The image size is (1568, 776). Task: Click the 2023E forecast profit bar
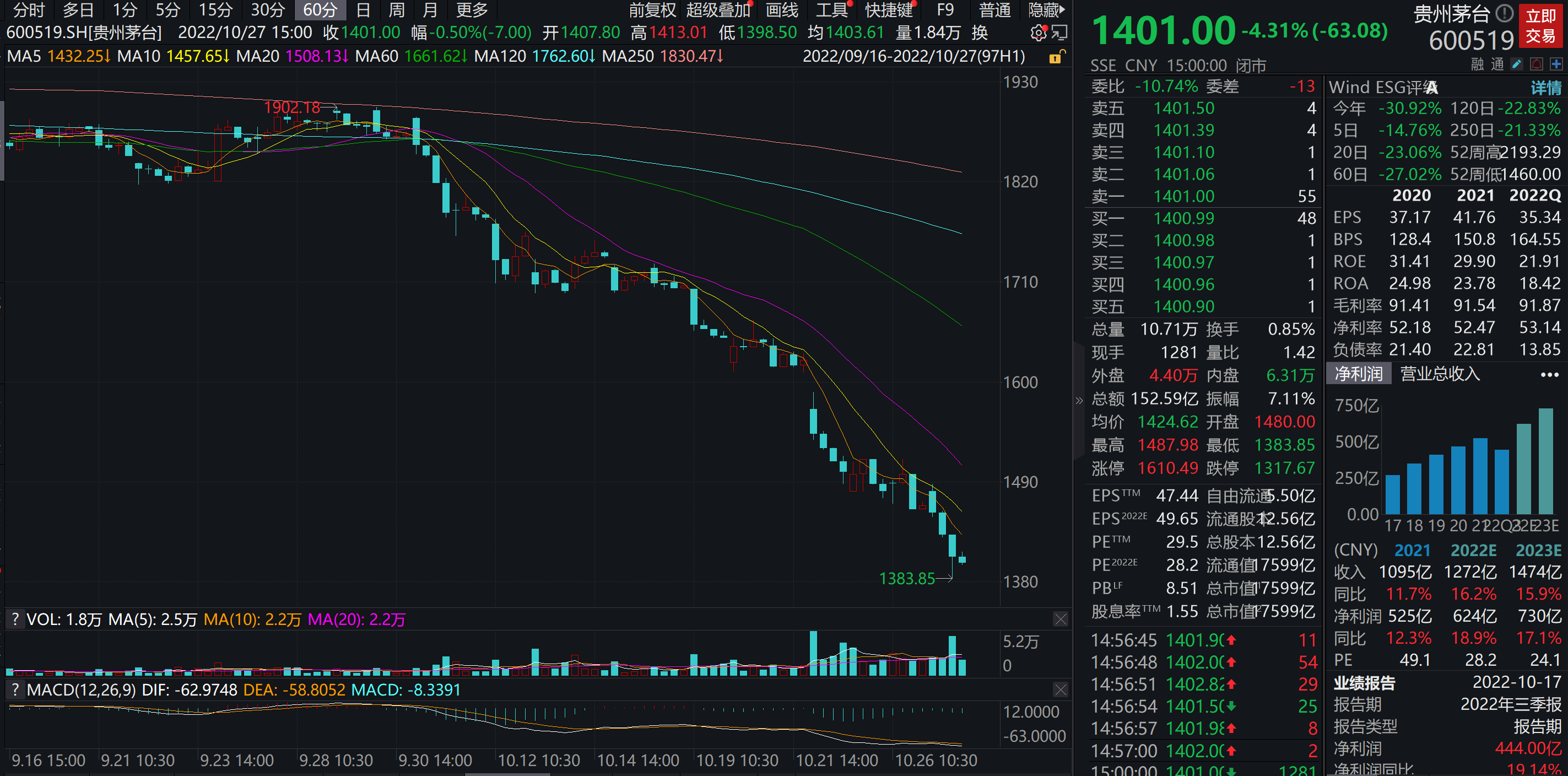(1545, 461)
